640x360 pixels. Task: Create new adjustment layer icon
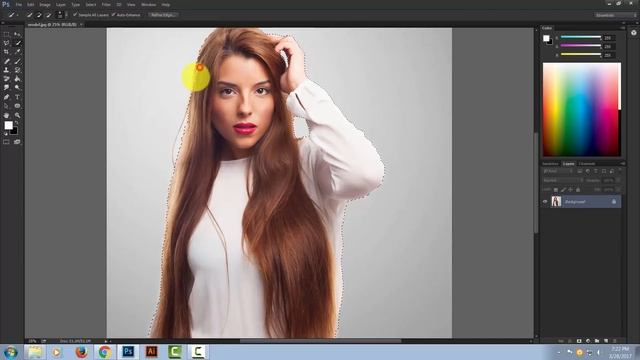[x=588, y=340]
